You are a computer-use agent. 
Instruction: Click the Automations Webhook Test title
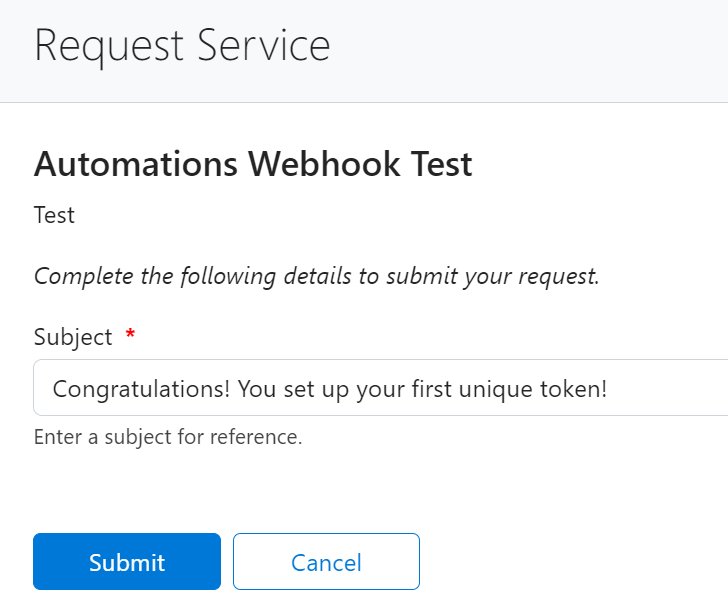point(253,164)
